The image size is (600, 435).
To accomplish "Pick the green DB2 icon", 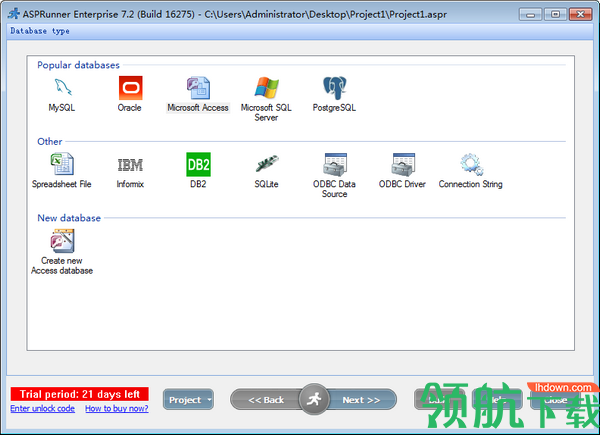I will pyautogui.click(x=198, y=165).
